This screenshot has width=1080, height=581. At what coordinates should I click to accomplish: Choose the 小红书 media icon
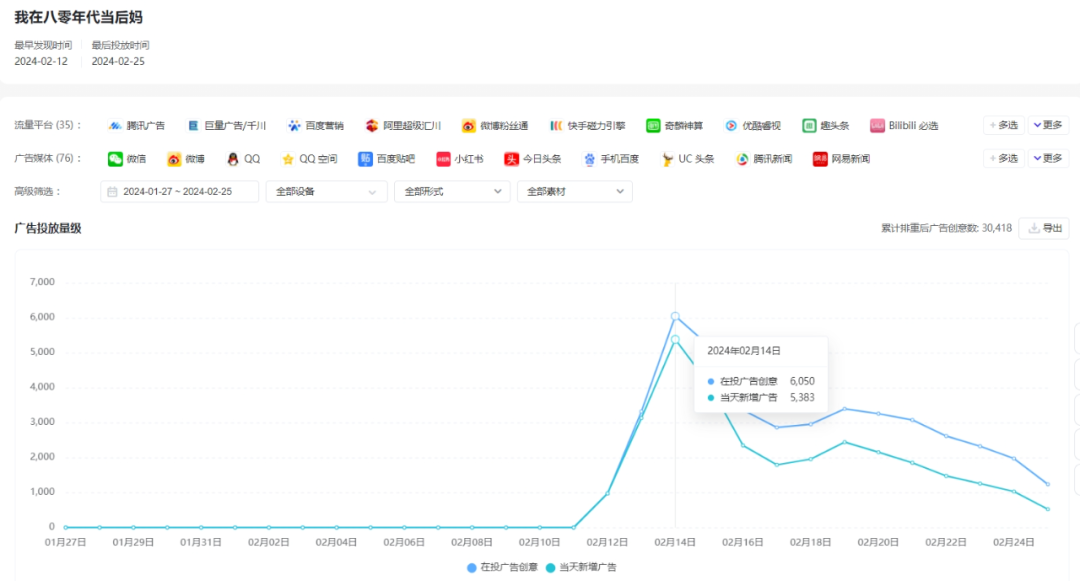(x=443, y=159)
